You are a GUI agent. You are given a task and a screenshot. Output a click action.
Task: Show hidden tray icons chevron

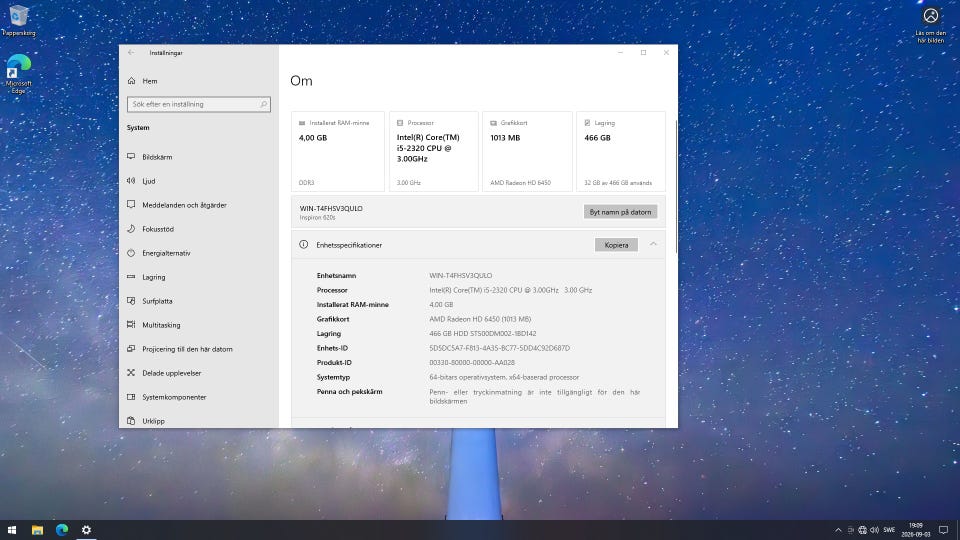tap(838, 530)
